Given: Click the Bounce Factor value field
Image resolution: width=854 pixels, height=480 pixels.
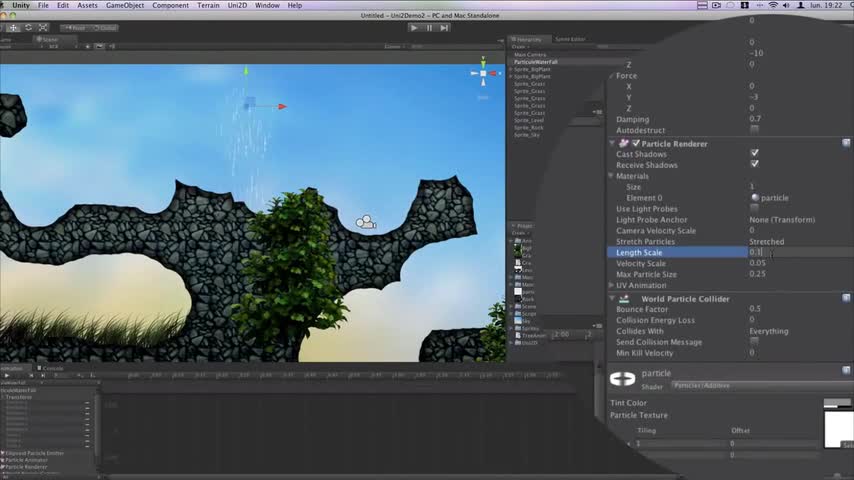Looking at the screenshot, I should click(801, 309).
